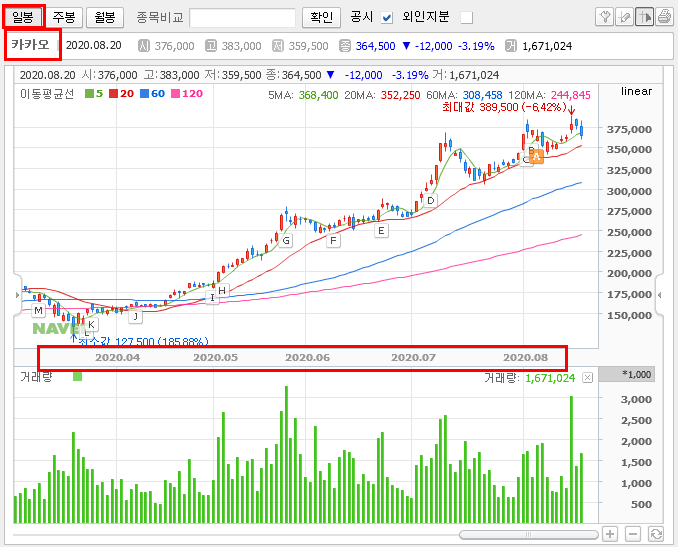Click green volume value 1,671,024
678x547 pixels.
tap(550, 378)
